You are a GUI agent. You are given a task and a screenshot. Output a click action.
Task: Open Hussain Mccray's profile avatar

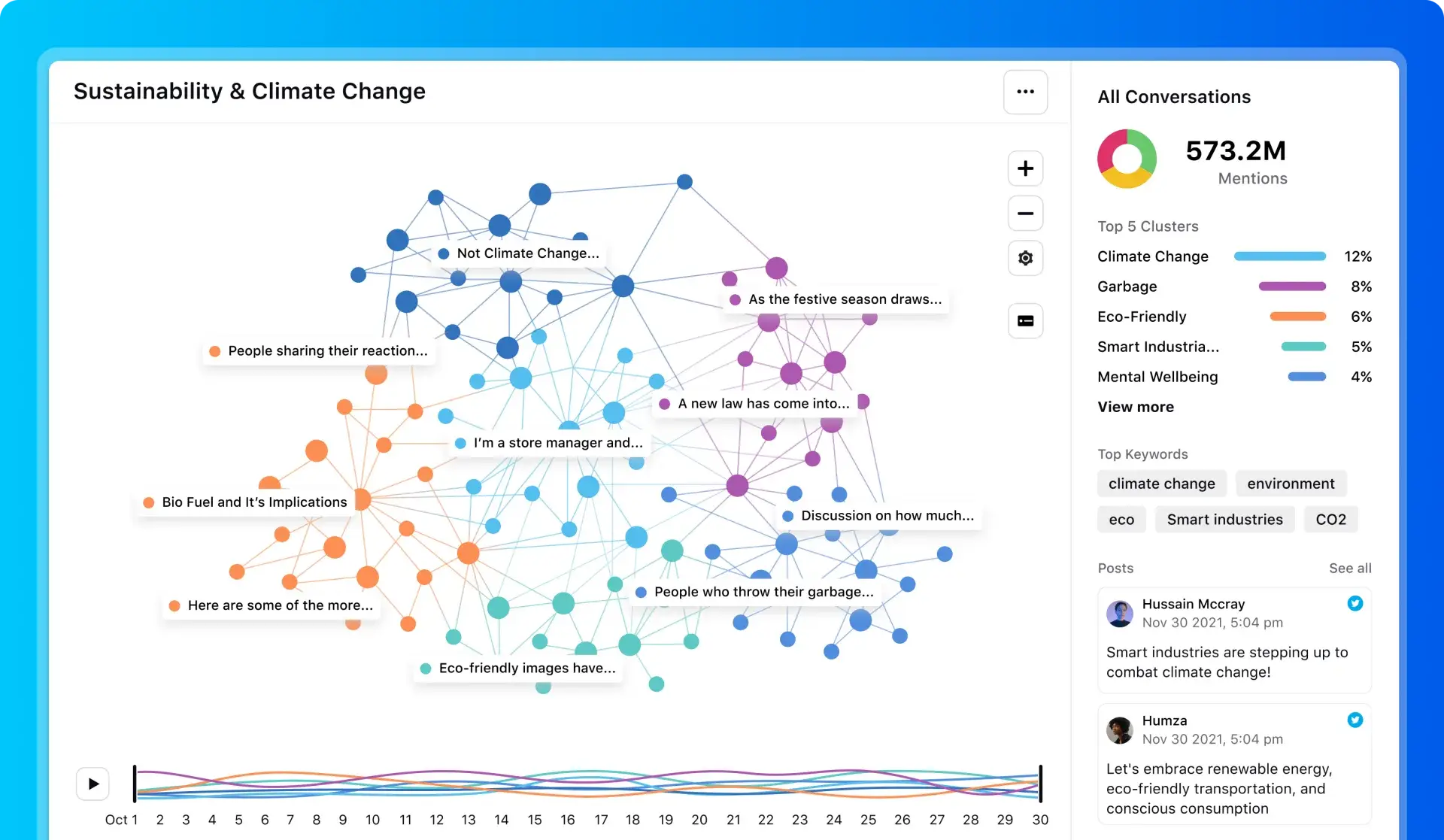click(x=1119, y=614)
